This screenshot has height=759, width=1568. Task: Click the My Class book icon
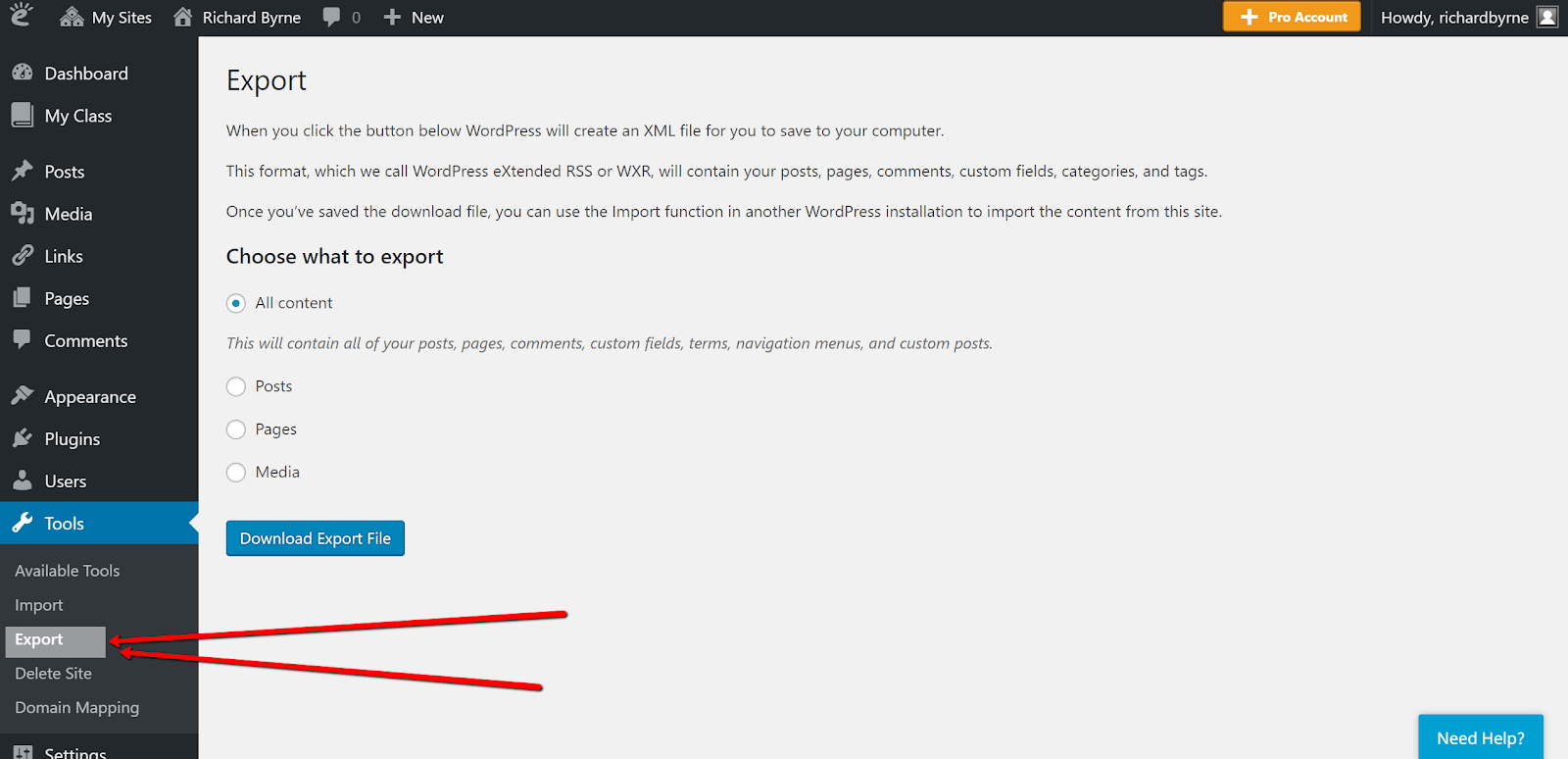[23, 115]
